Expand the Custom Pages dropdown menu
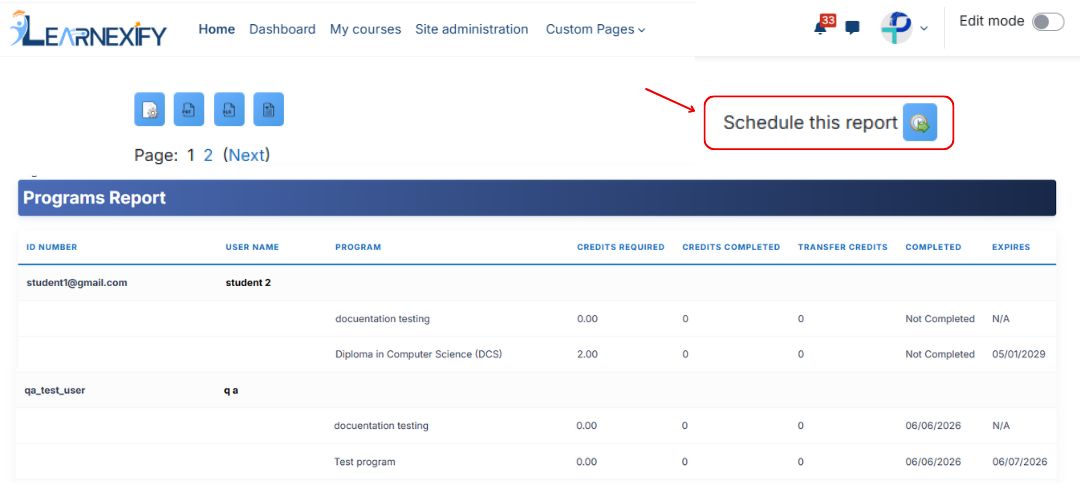 click(596, 30)
